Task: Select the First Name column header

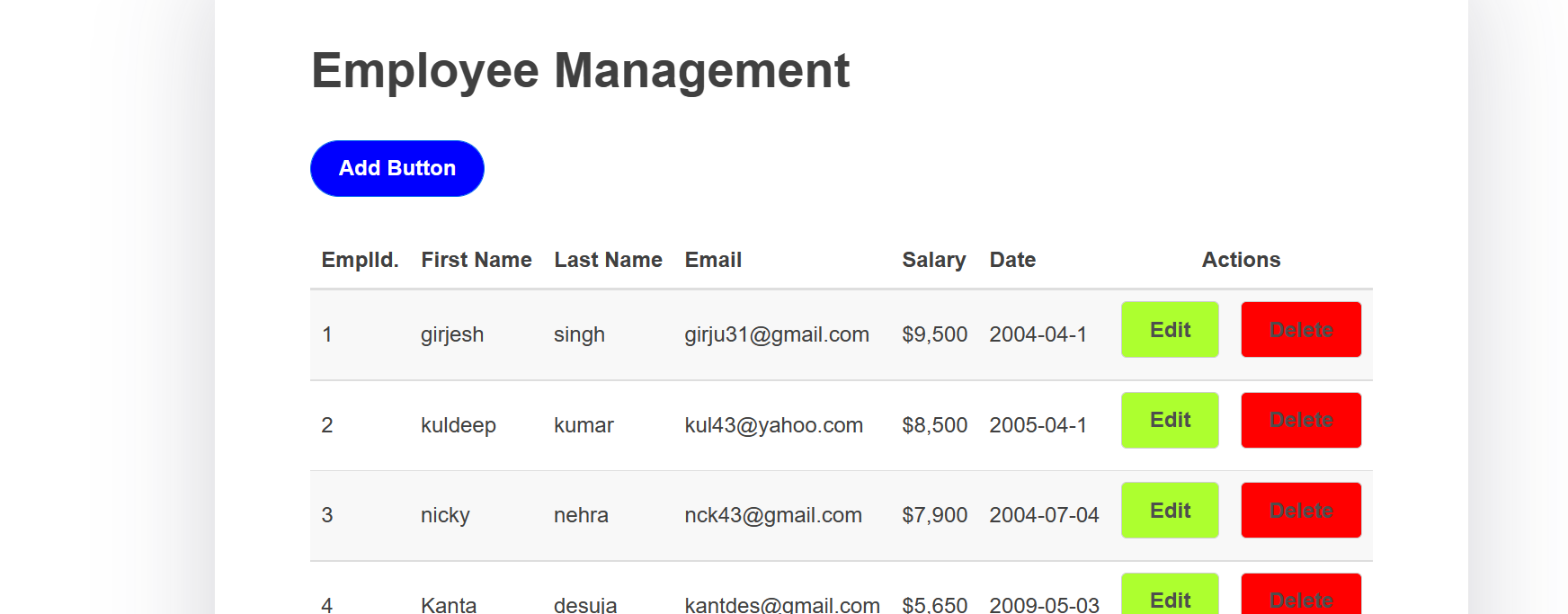Action: tap(477, 260)
